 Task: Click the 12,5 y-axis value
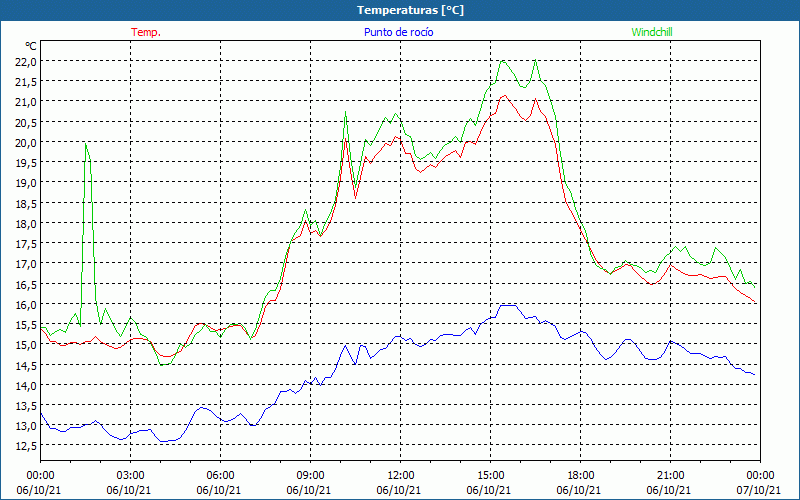(x=26, y=446)
